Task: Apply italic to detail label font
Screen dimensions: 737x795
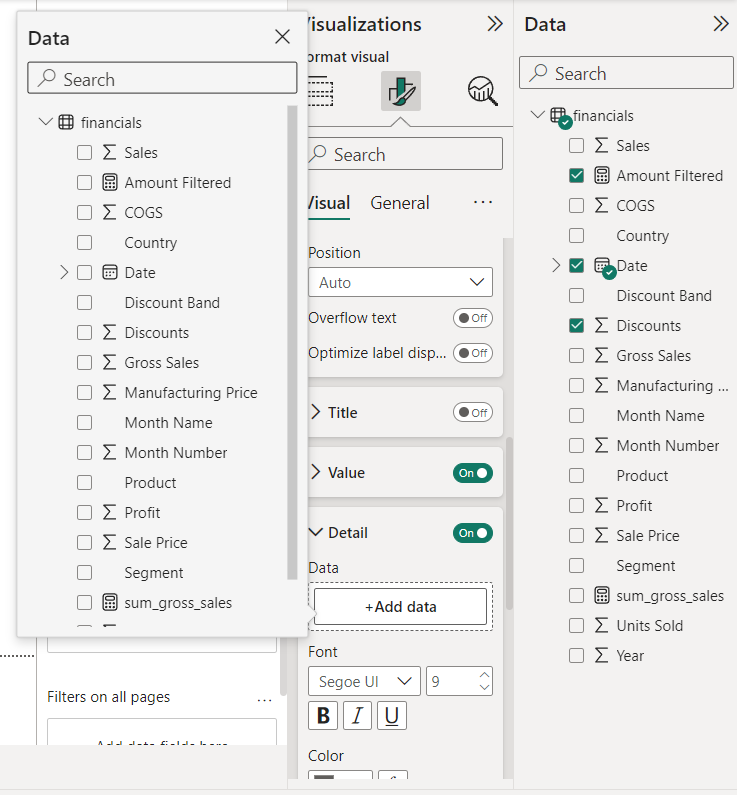Action: 357,715
